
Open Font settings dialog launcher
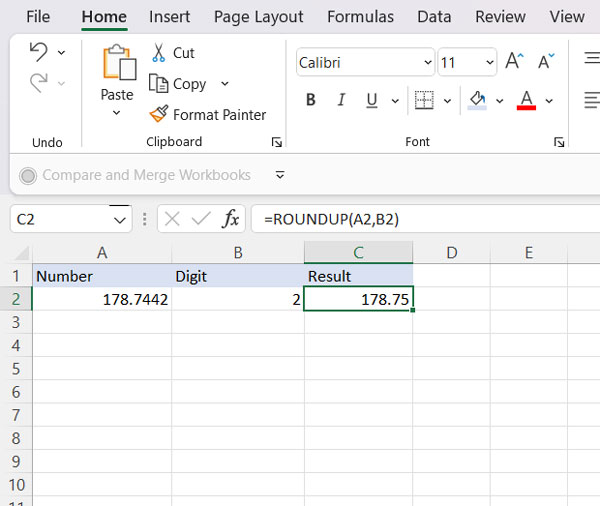(559, 142)
